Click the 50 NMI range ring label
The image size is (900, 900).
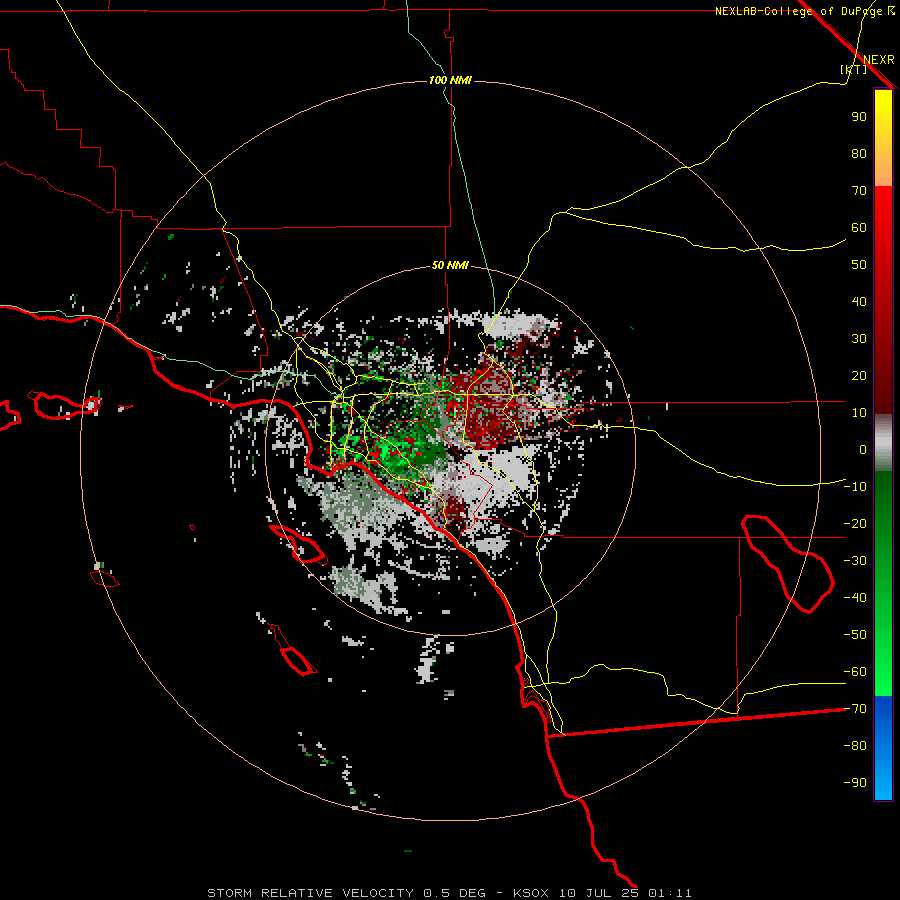point(450,265)
